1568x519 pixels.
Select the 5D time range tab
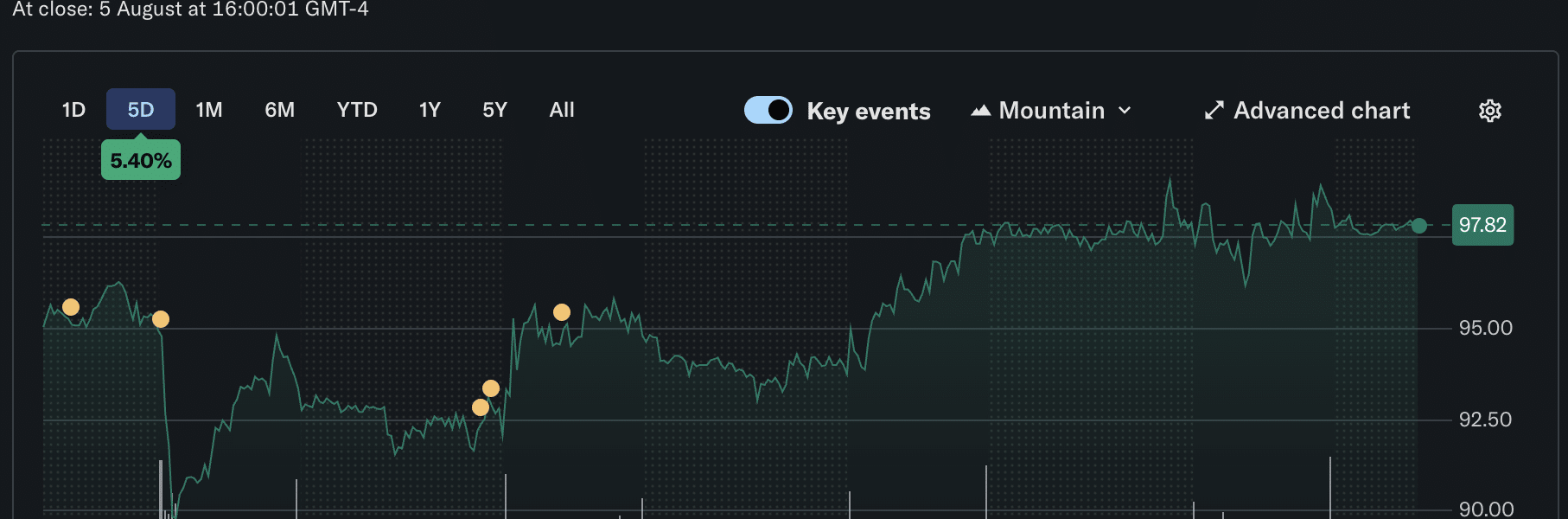point(141,110)
